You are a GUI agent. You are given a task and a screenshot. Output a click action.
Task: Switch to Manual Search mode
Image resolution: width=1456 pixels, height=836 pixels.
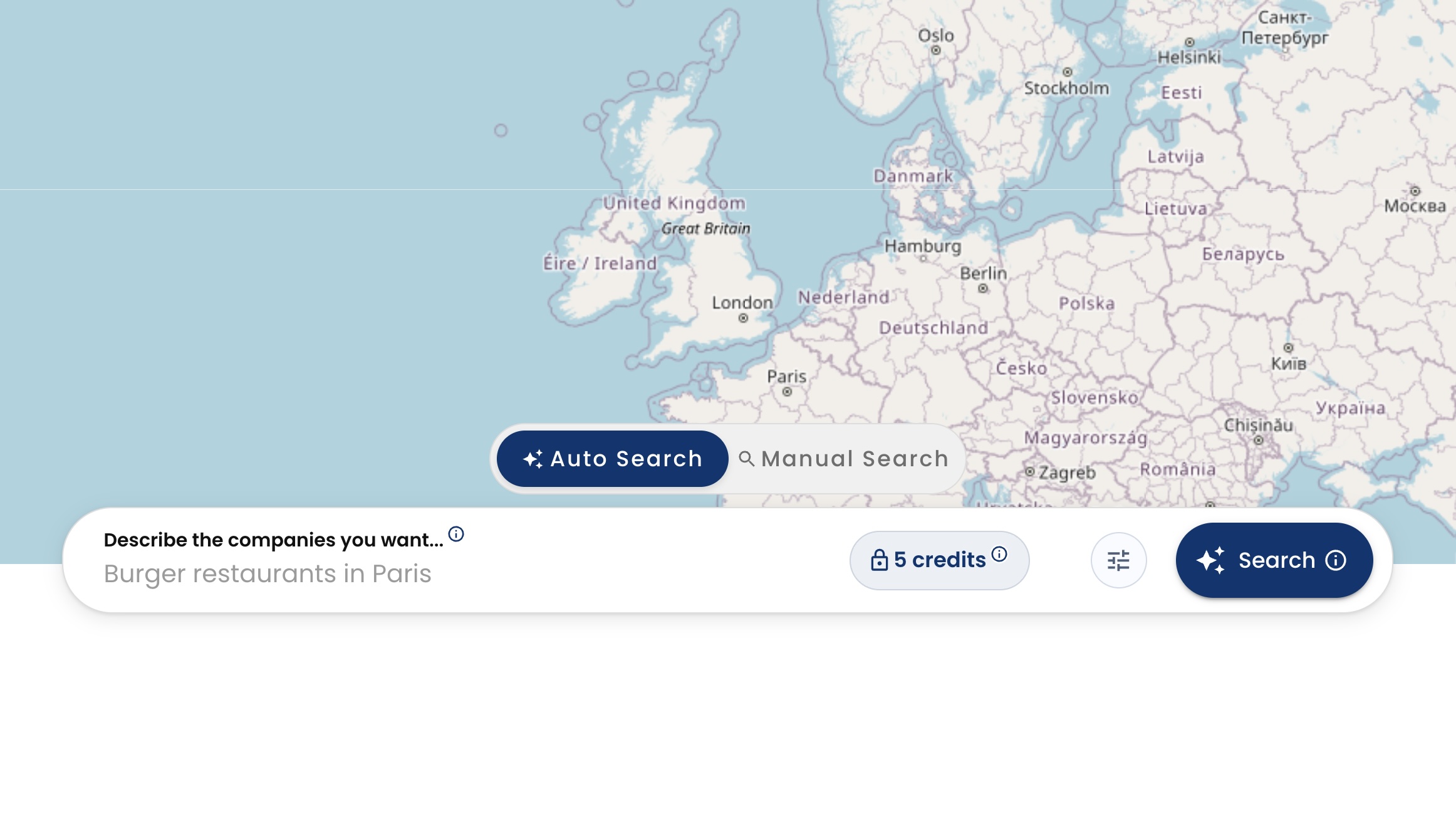[844, 459]
